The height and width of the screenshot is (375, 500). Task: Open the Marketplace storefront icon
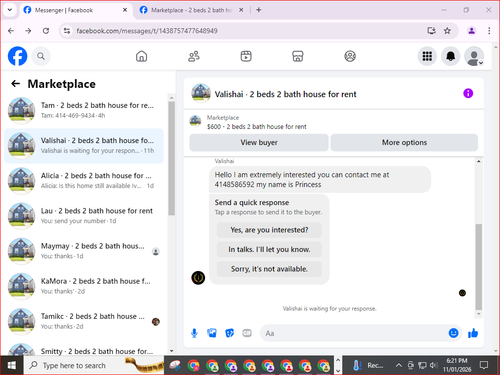point(298,56)
